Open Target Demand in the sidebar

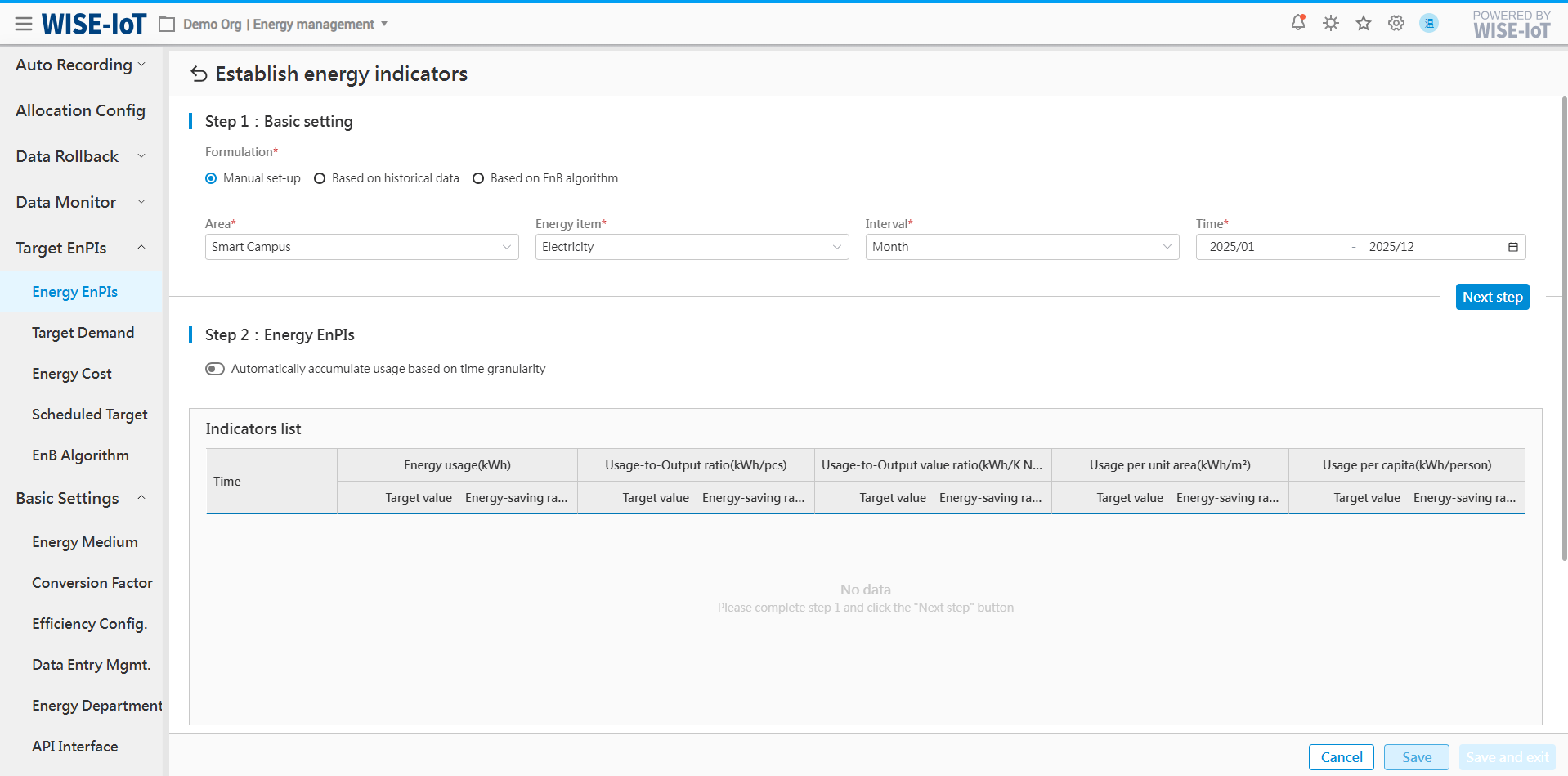tap(83, 333)
